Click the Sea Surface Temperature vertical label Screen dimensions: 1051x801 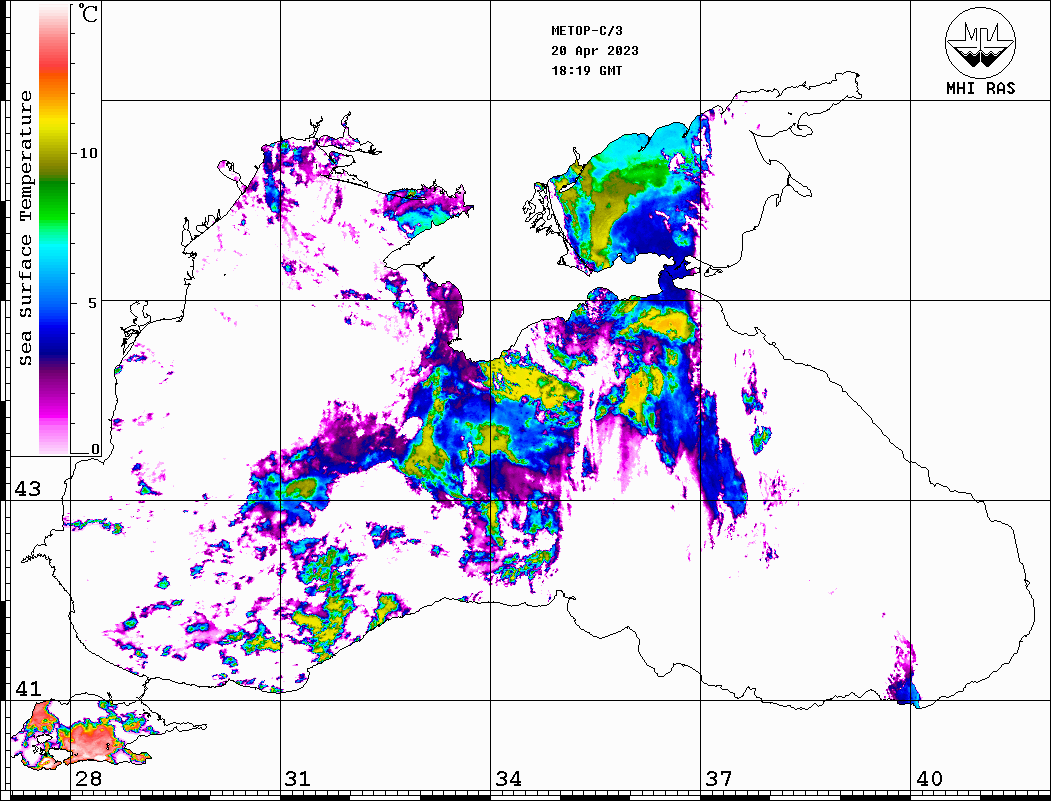(x=25, y=229)
